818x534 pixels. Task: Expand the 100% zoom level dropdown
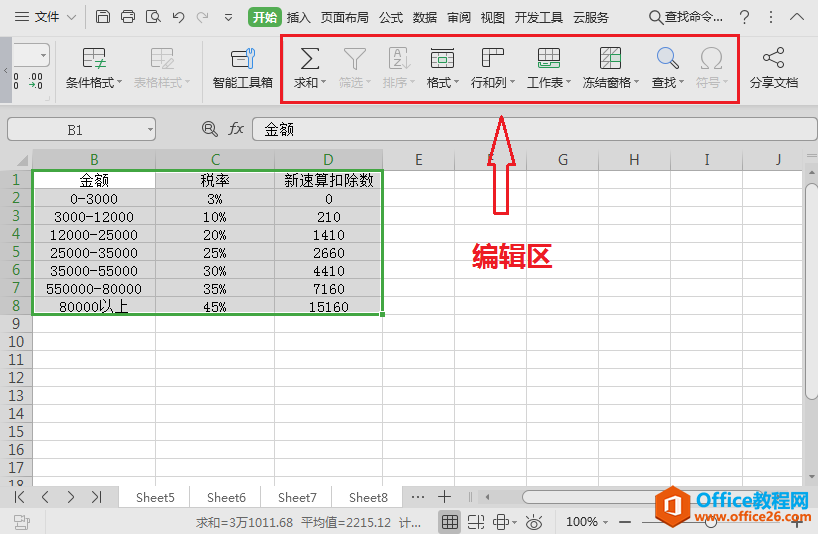[606, 522]
